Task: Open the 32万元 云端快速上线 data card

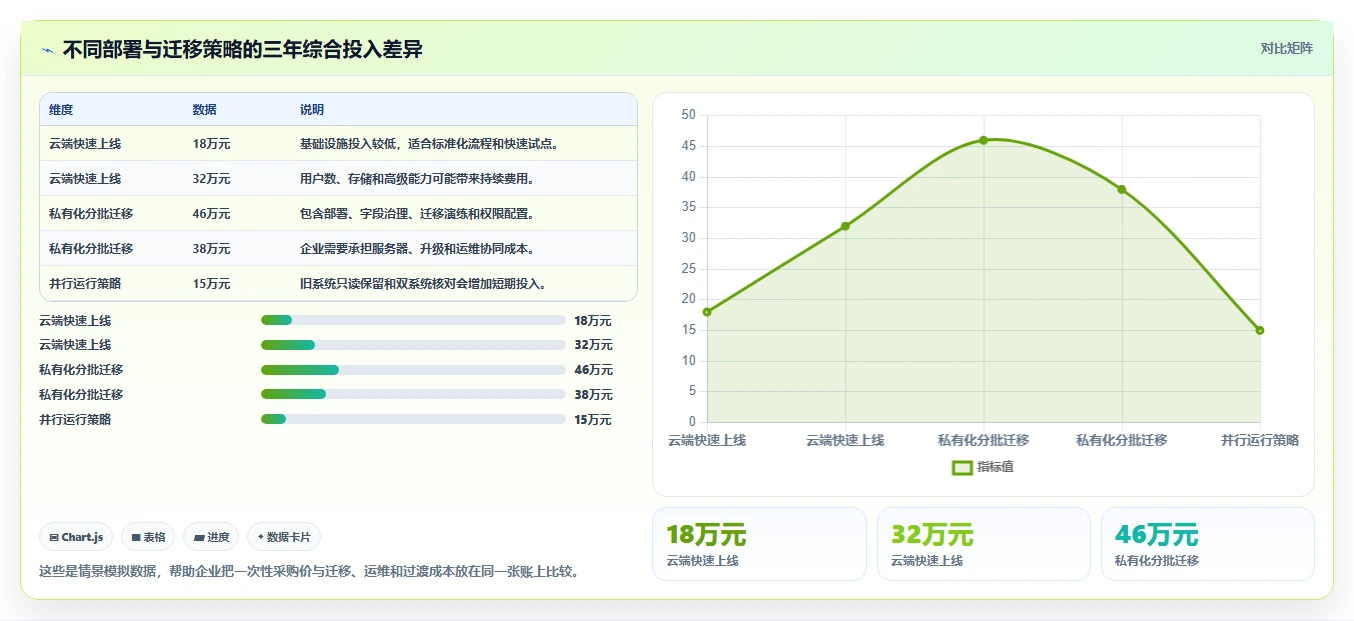Action: [984, 544]
